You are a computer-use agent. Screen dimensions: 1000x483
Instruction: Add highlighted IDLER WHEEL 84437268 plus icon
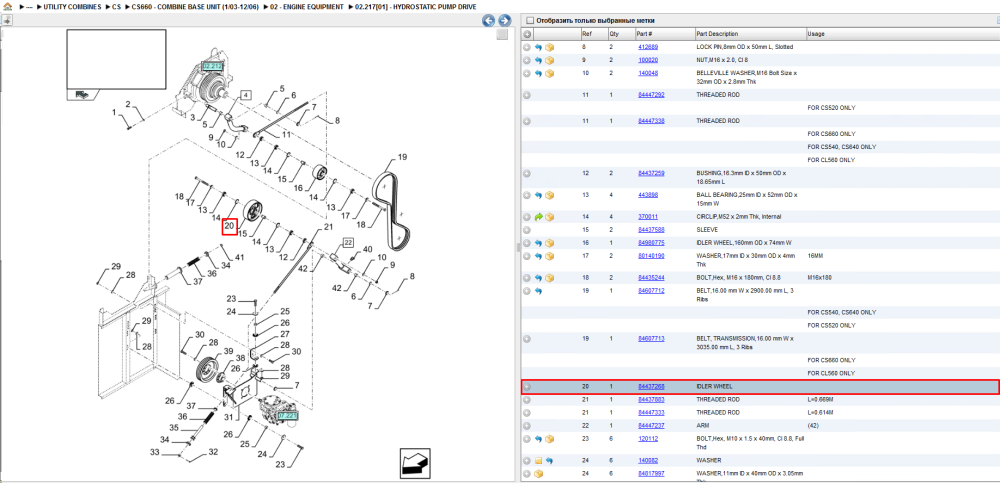527,387
